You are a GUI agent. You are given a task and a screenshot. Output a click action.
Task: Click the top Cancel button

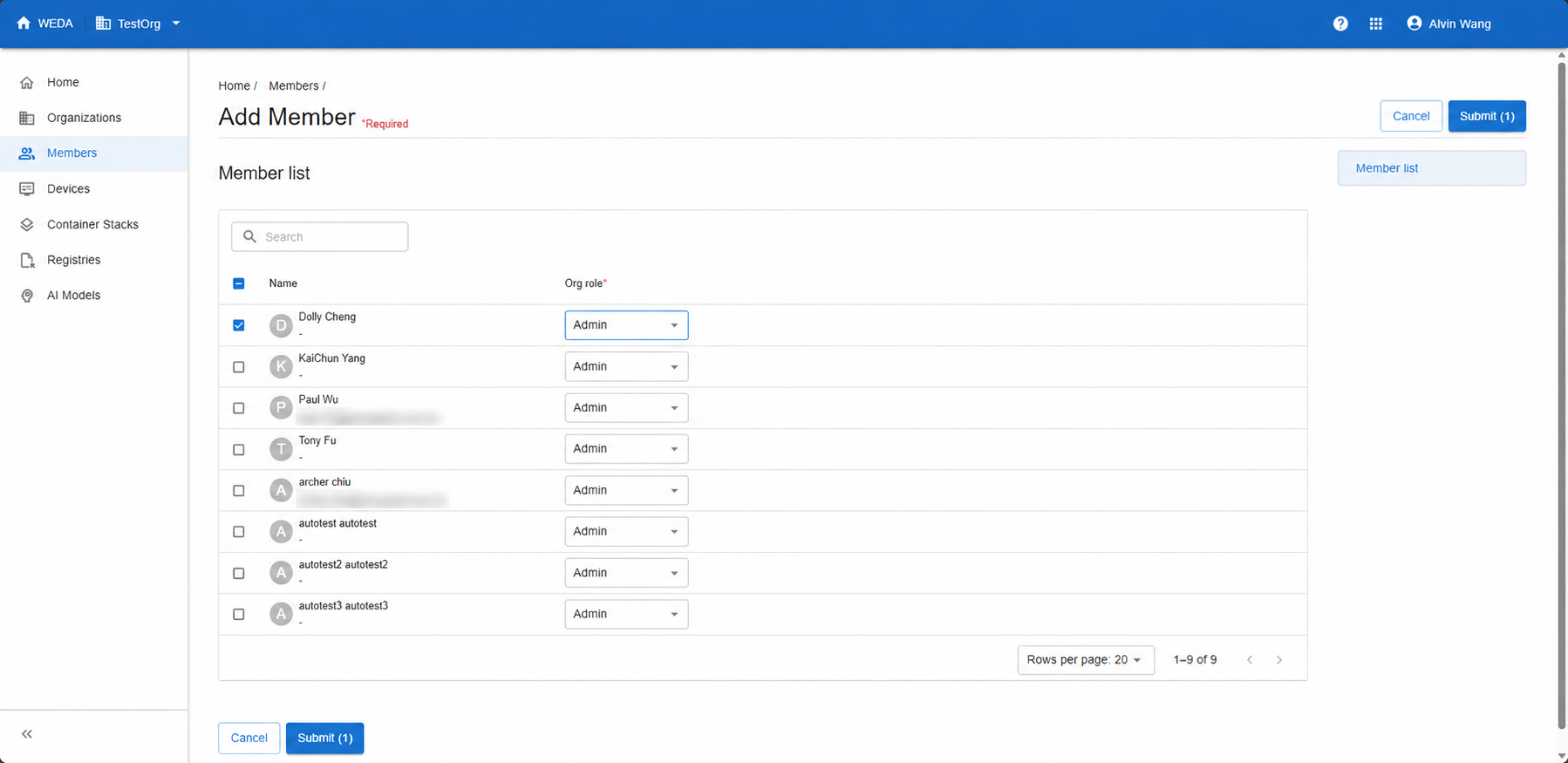pos(1411,116)
